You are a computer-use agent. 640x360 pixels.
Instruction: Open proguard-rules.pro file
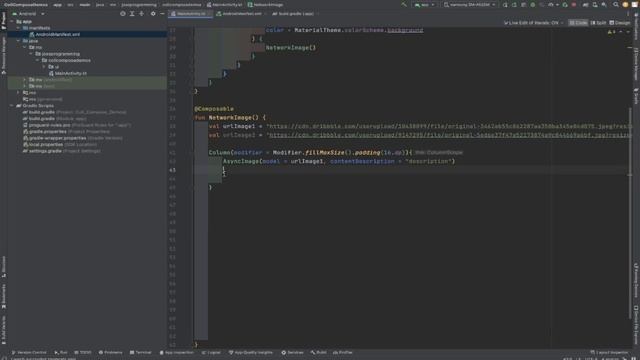click(77, 125)
